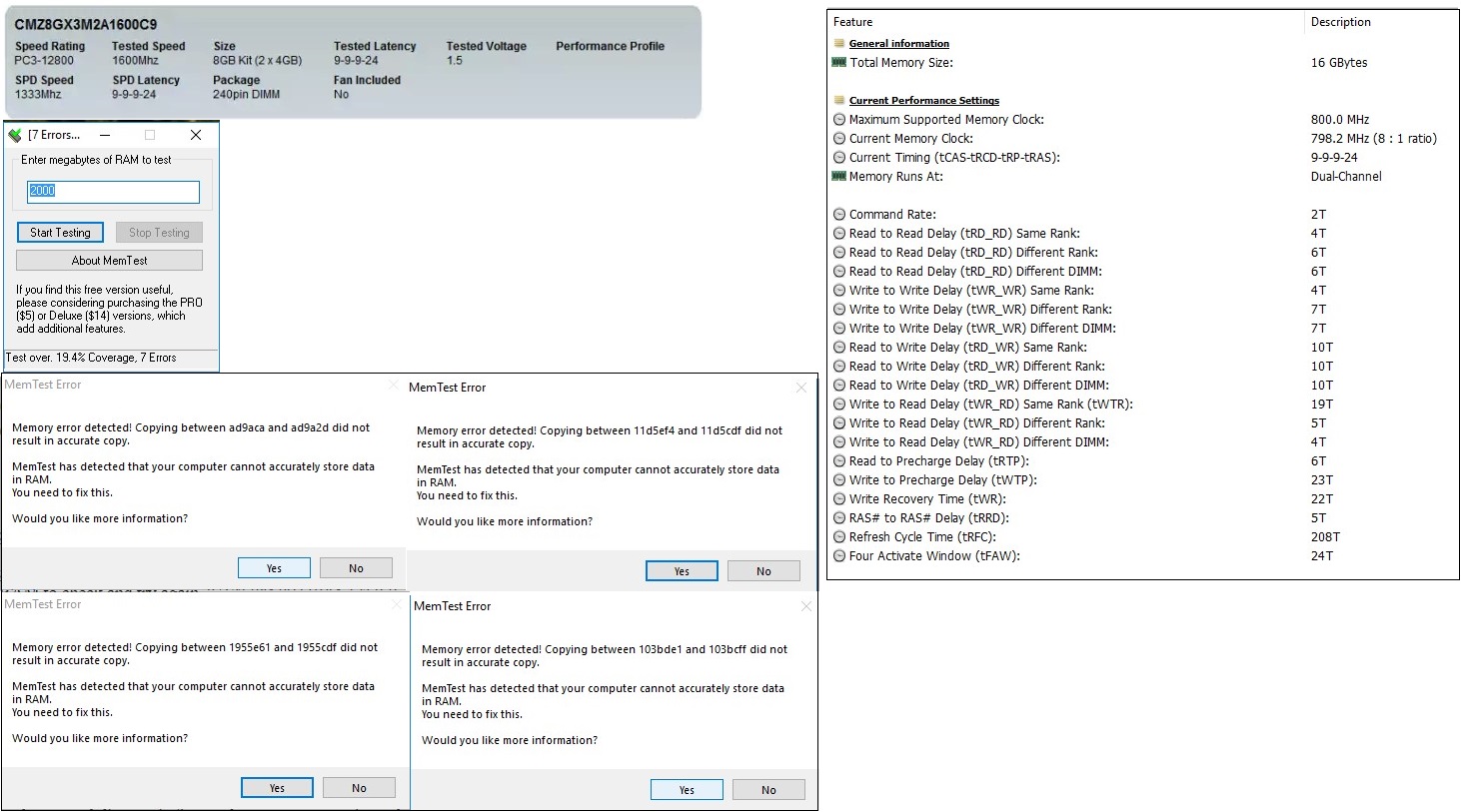The height and width of the screenshot is (812, 1461).
Task: Click the General information section icon
Action: pos(839,43)
